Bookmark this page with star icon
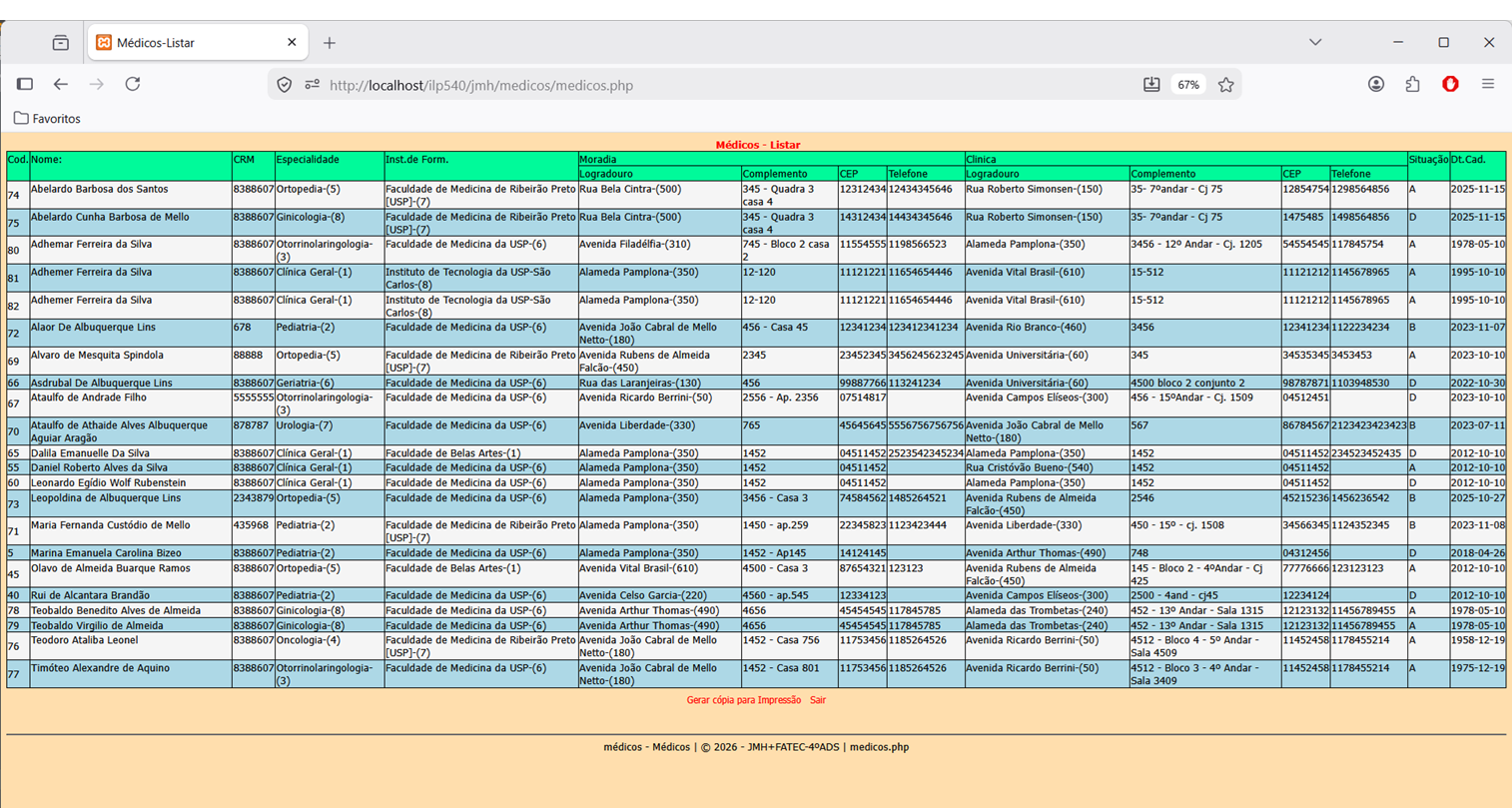This screenshot has height=808, width=1512. tap(1226, 85)
